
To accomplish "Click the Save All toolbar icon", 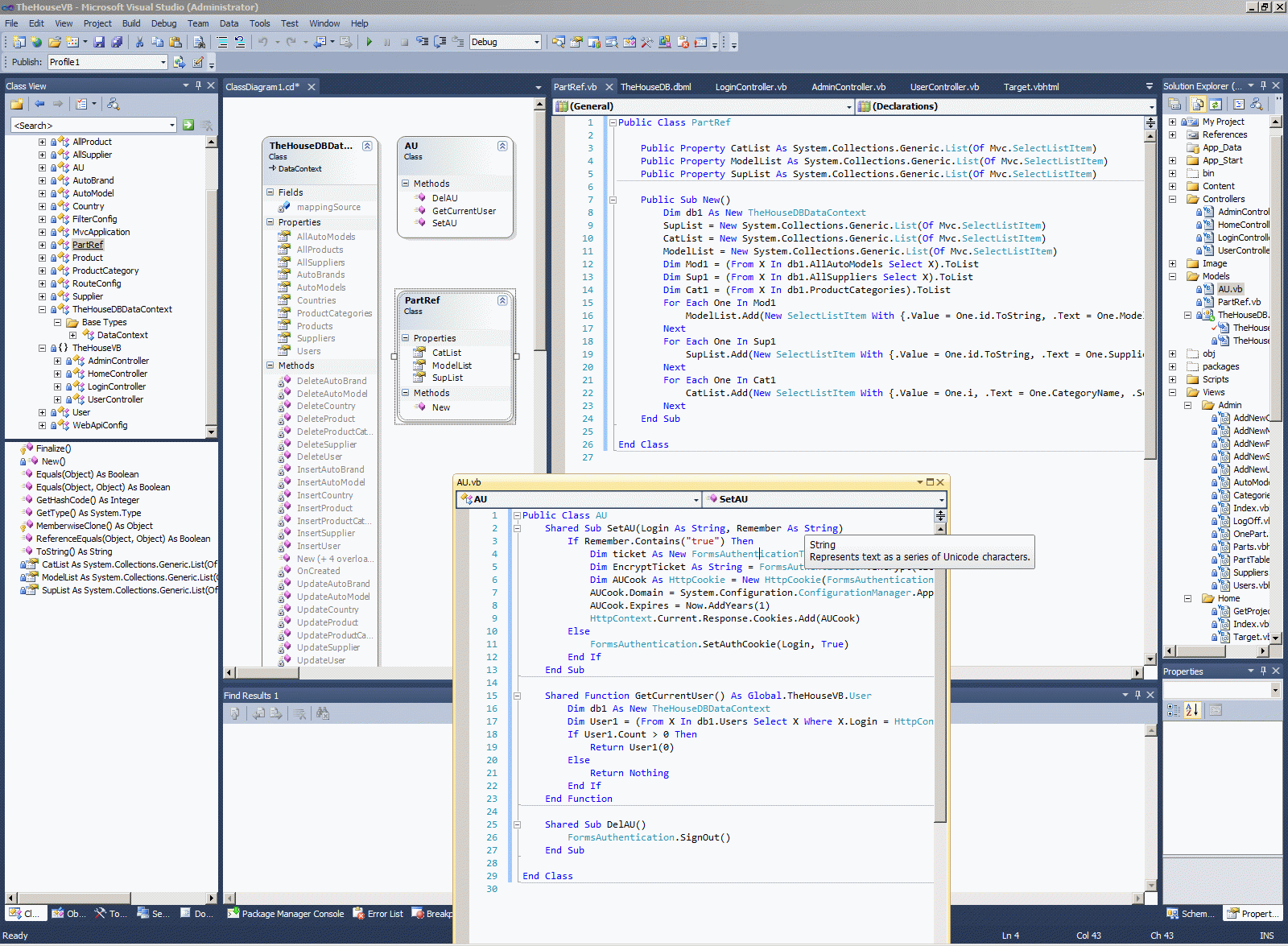I will coord(117,42).
